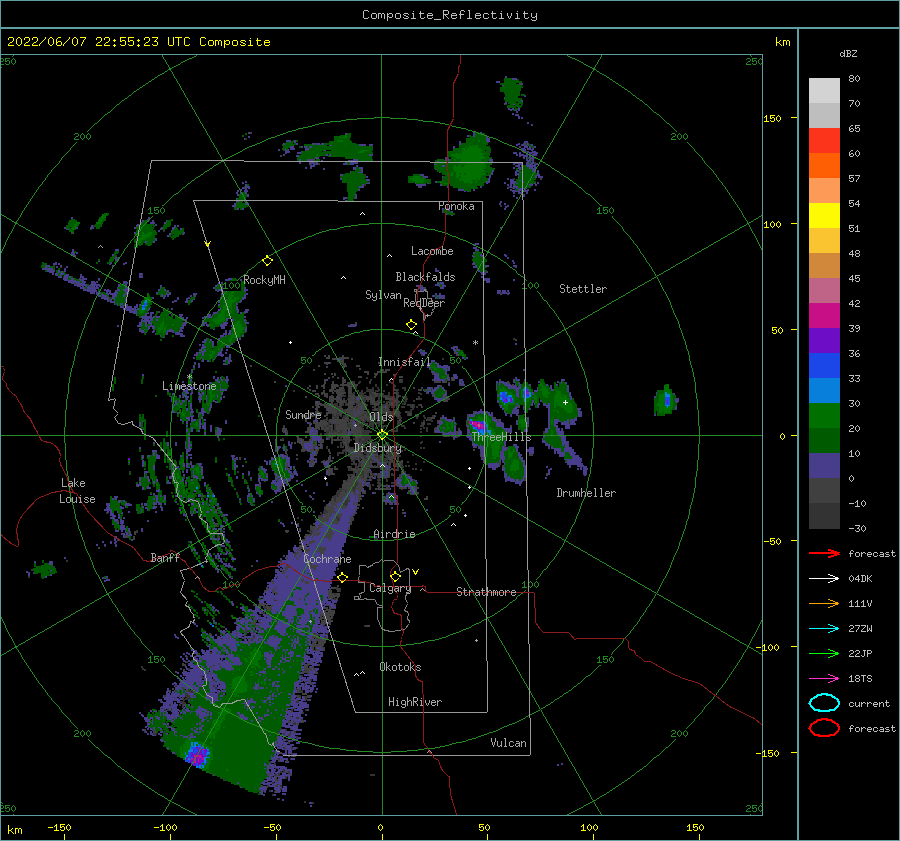
Task: Click the yellow diamond marker above the Calgary label
Action: 395,576
